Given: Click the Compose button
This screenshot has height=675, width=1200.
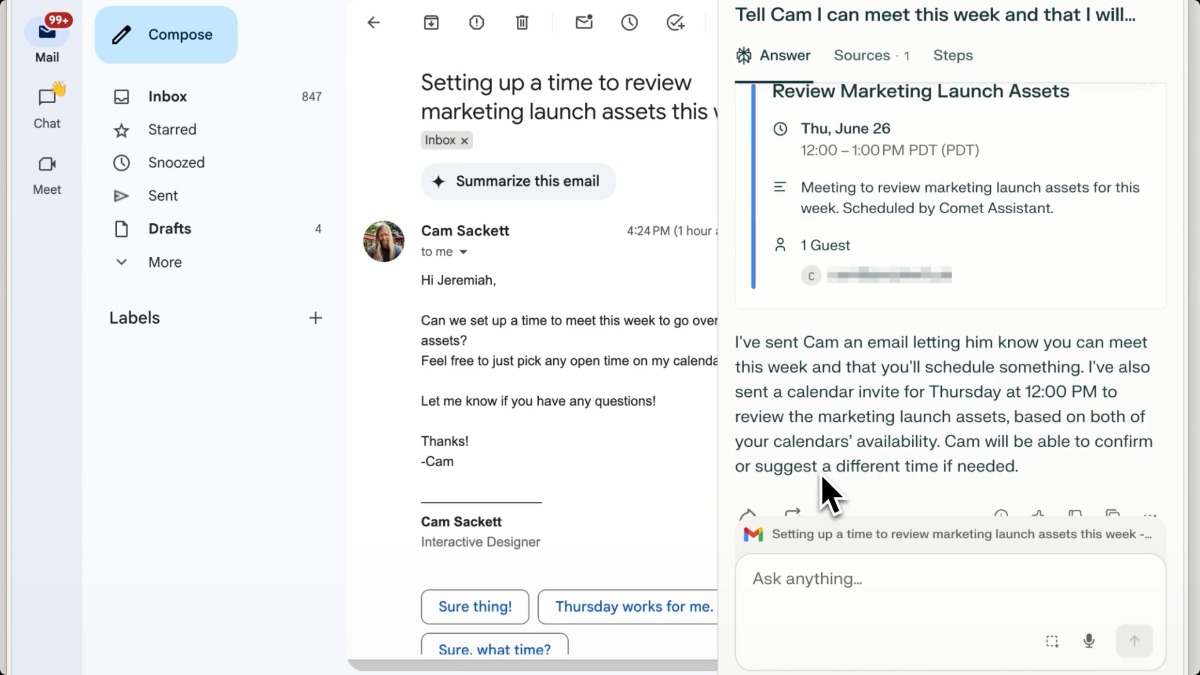Looking at the screenshot, I should (166, 35).
